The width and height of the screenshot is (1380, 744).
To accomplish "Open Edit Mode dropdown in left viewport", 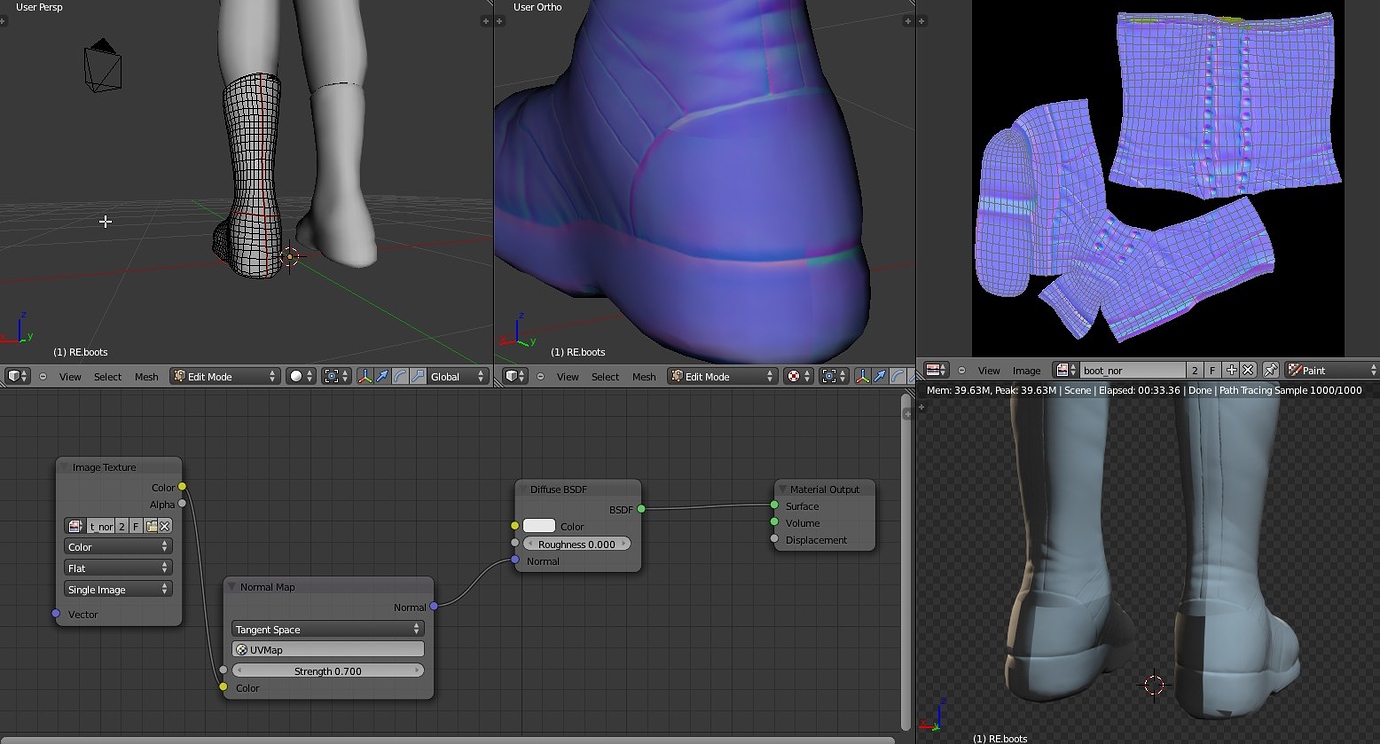I will (224, 376).
